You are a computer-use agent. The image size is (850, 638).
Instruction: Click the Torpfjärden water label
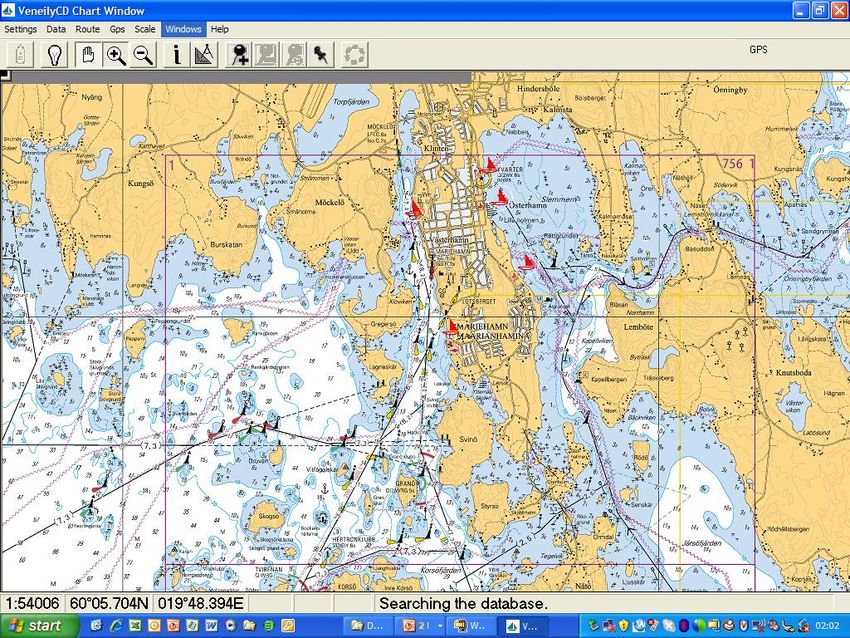click(351, 101)
